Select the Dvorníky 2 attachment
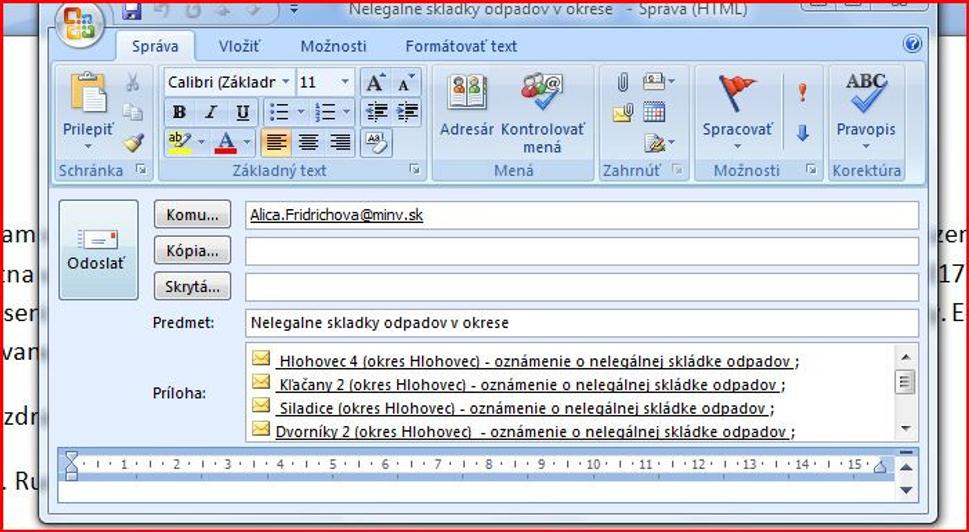This screenshot has width=969, height=532. [x=523, y=431]
